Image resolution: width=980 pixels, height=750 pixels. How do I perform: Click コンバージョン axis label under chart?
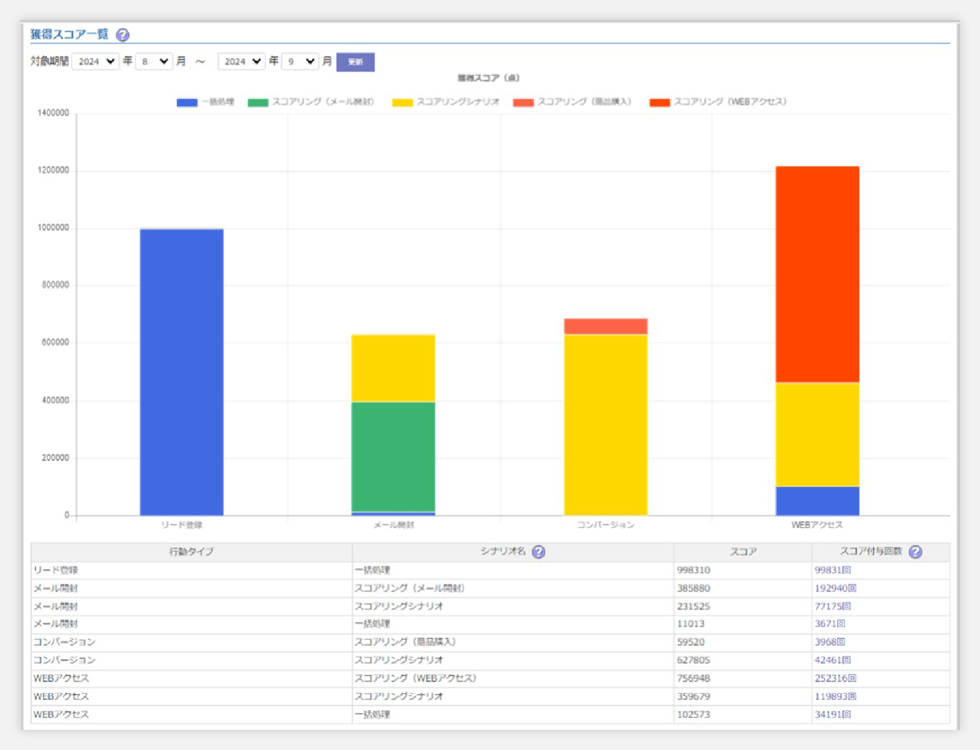click(x=606, y=525)
